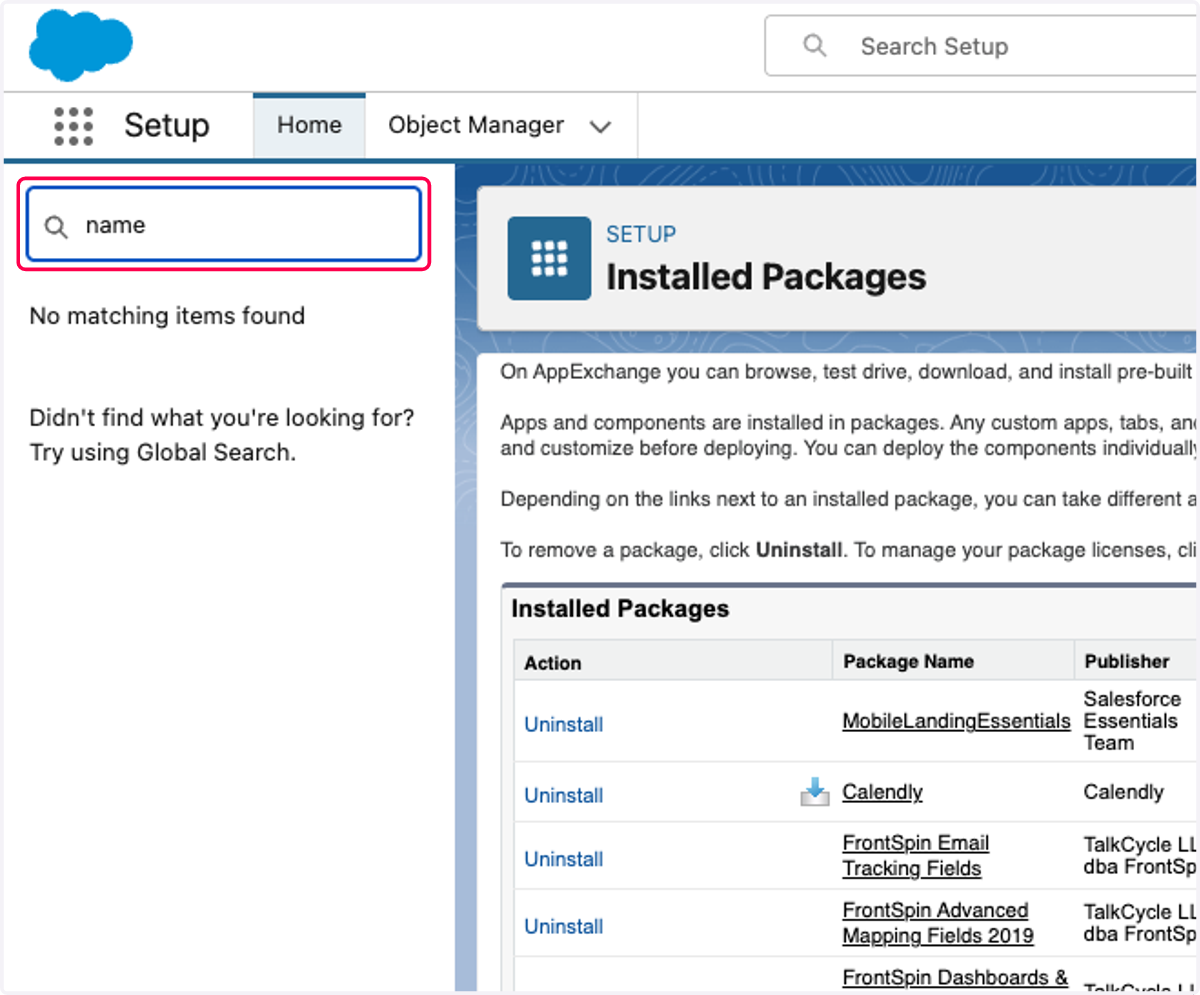
Task: Click the Quick Find box containing 'name'
Action: click(x=224, y=225)
